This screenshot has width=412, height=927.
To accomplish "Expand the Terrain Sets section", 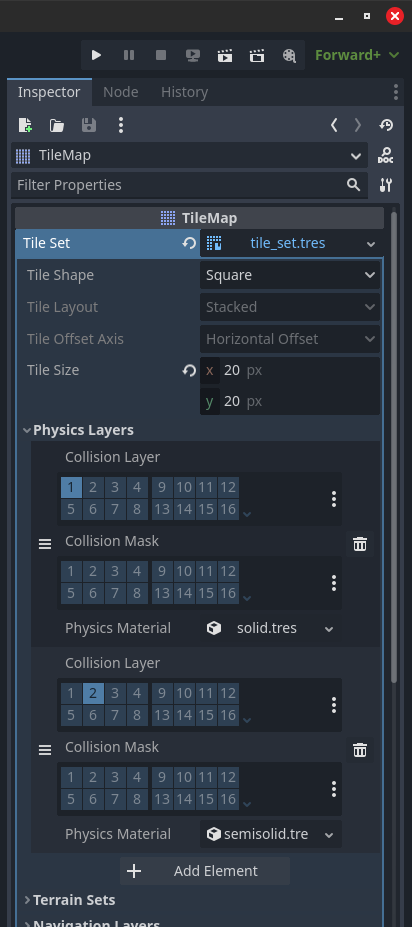I will (x=74, y=900).
